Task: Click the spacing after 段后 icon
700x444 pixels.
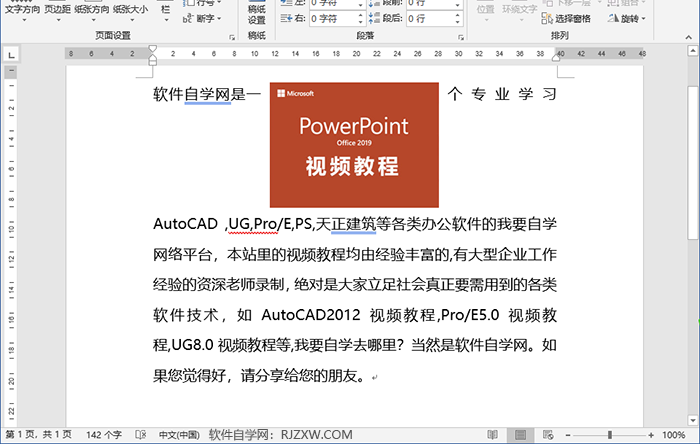Action: coord(374,19)
